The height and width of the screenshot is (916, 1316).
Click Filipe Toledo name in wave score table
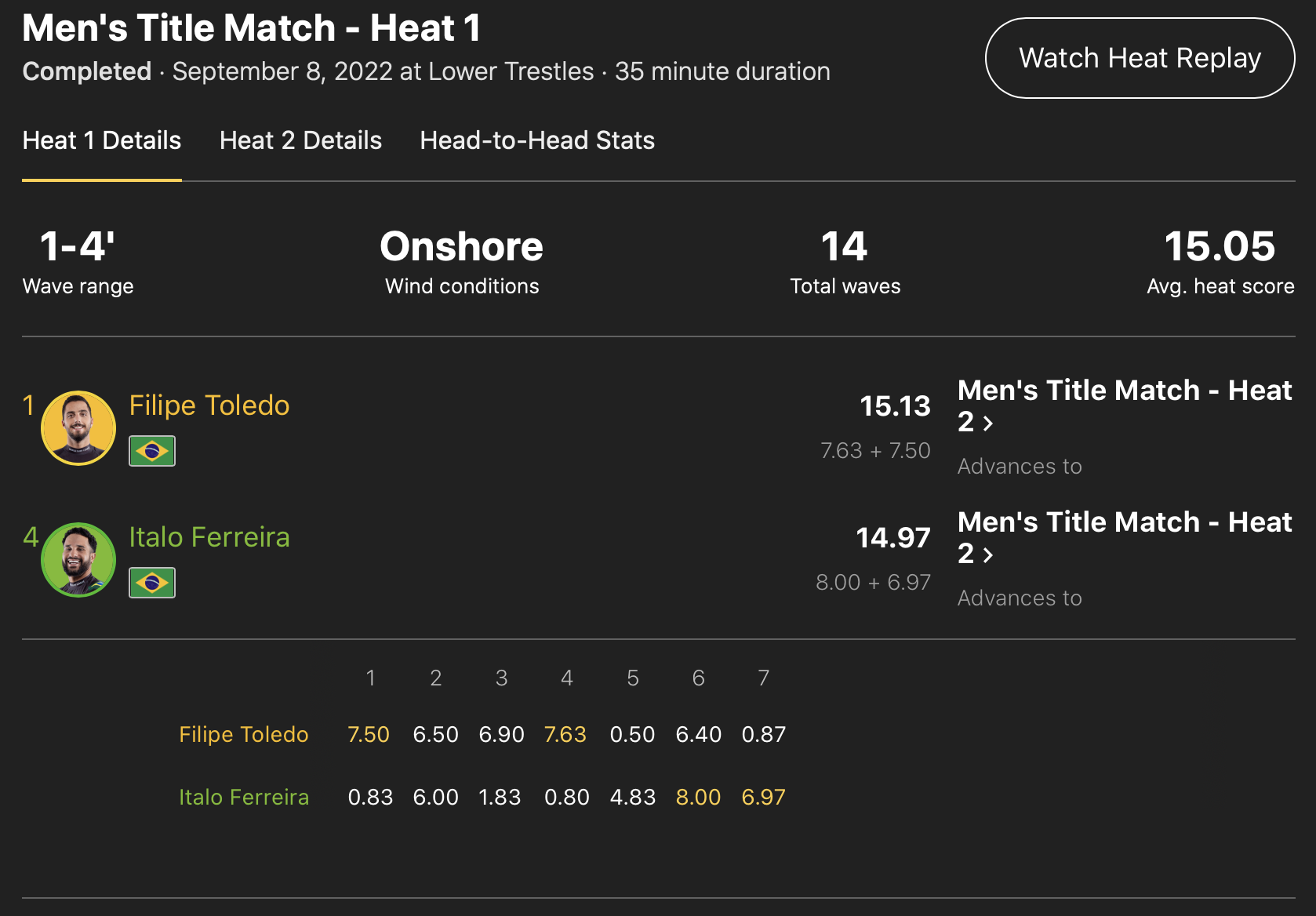click(x=244, y=734)
